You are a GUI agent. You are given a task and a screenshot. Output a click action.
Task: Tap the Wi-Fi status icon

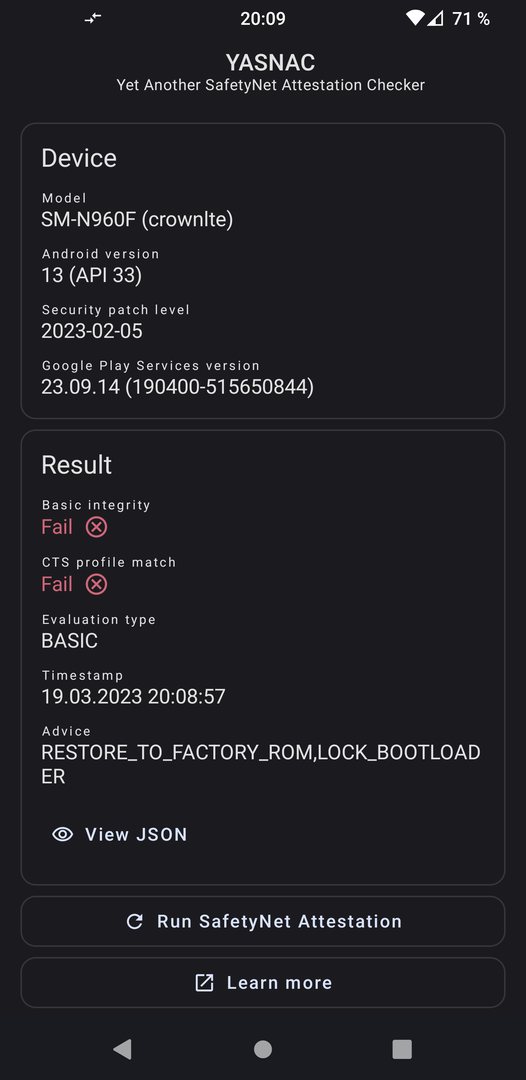coord(415,19)
